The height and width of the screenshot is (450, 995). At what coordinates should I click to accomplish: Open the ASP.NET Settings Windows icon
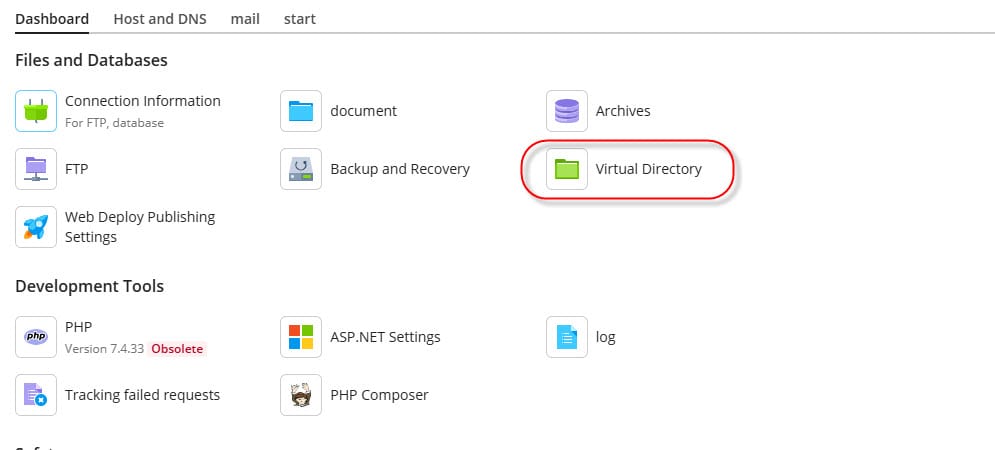pyautogui.click(x=301, y=337)
